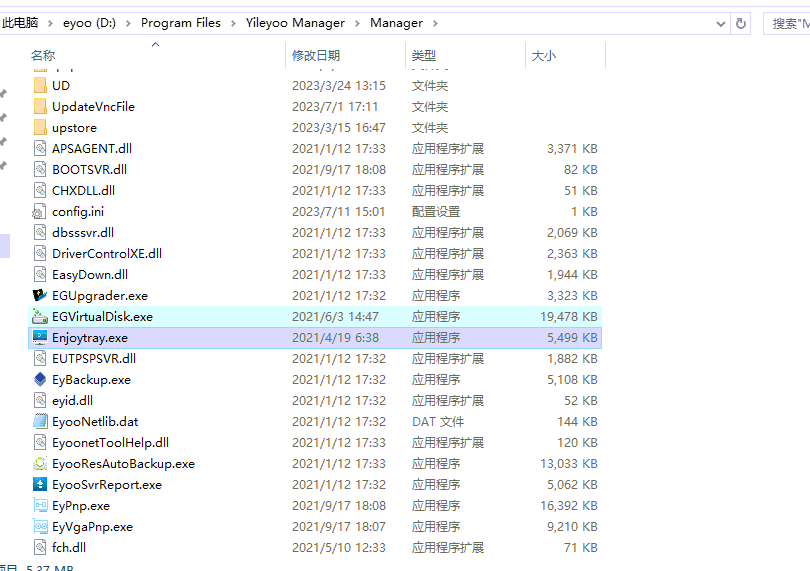Click the fch.dll file icon

pos(40,547)
